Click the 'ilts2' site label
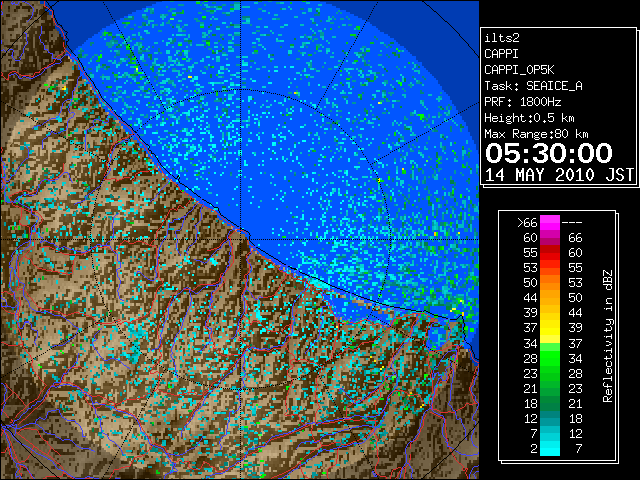The image size is (640, 480). 502,38
